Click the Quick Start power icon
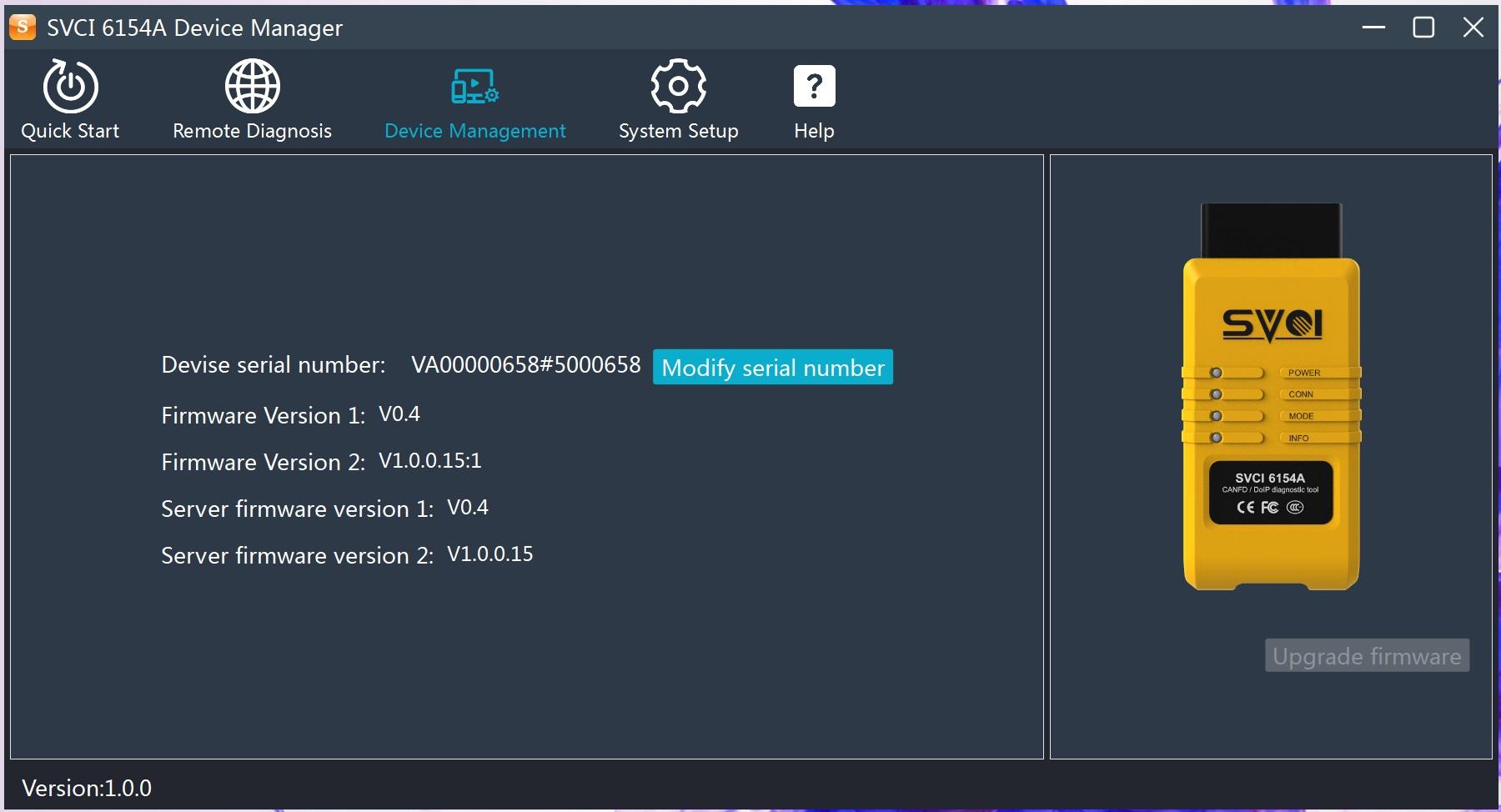Screen dimensions: 1501x812 point(71,86)
